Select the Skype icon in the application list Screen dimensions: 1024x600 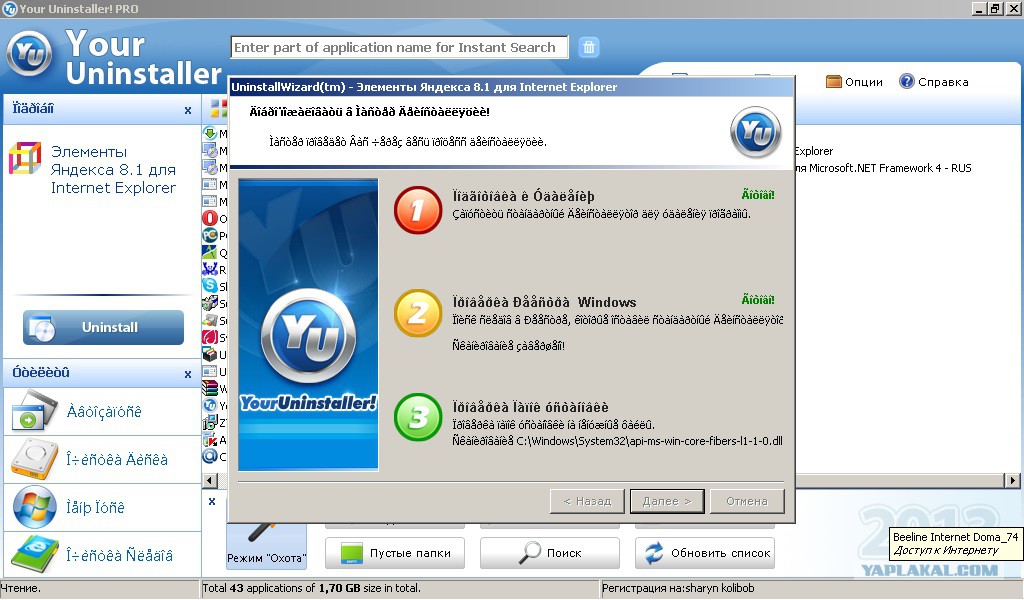click(x=210, y=285)
